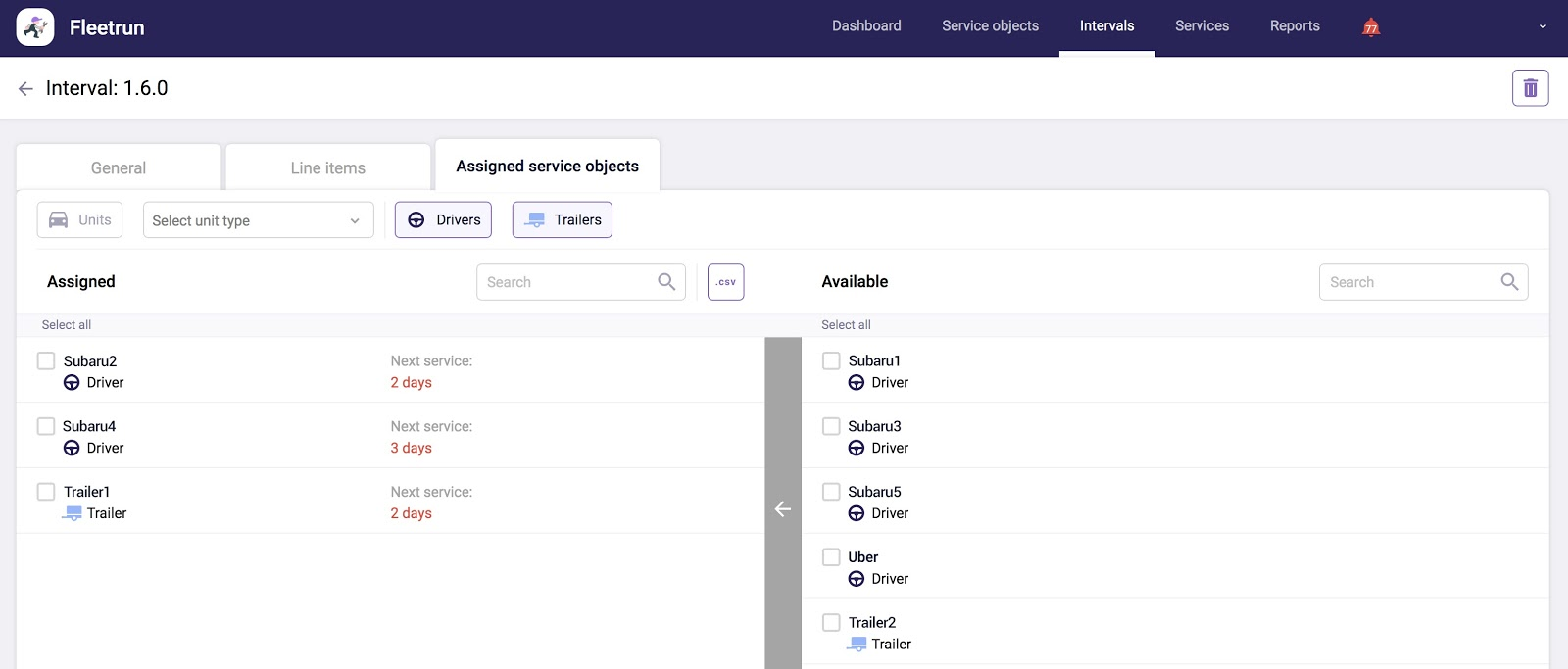Delete interval using the trash icon

[1530, 88]
